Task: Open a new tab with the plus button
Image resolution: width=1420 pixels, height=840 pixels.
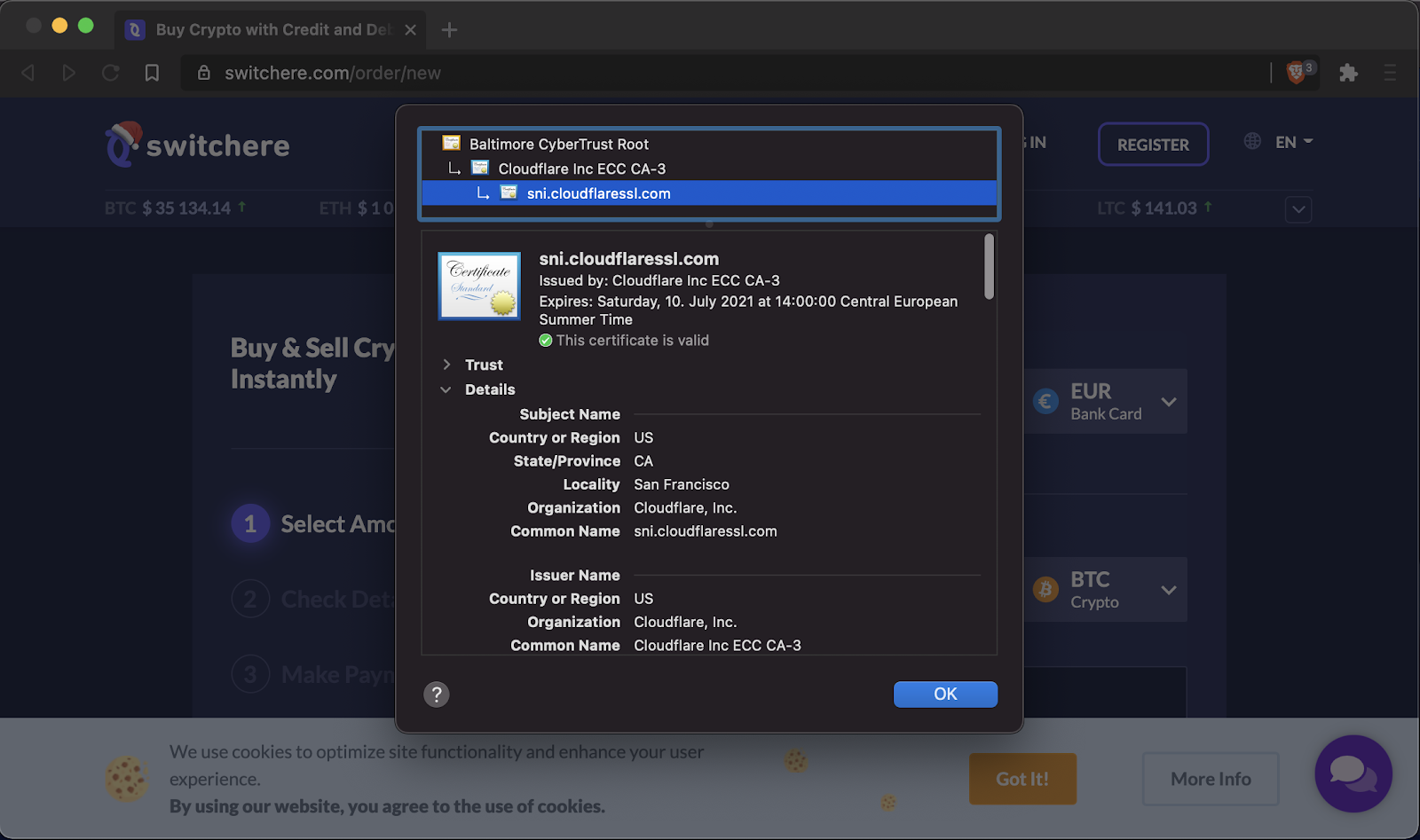Action: pyautogui.click(x=450, y=30)
